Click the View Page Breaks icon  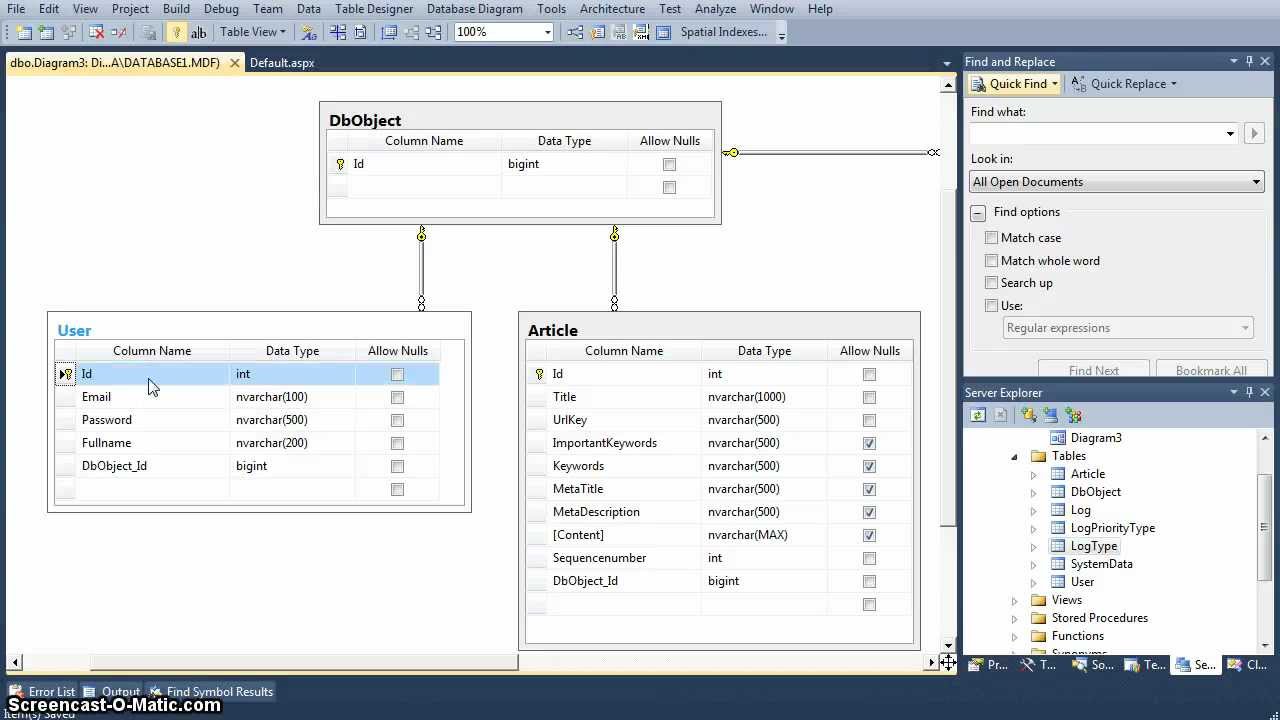point(338,32)
